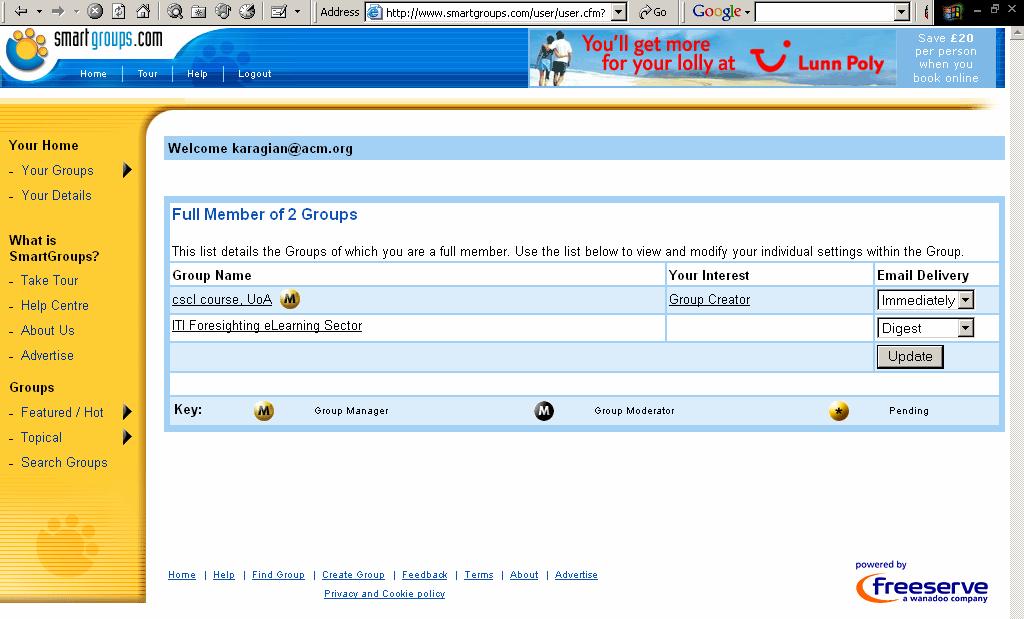
Task: Click the page icon in Address bar
Action: [374, 12]
